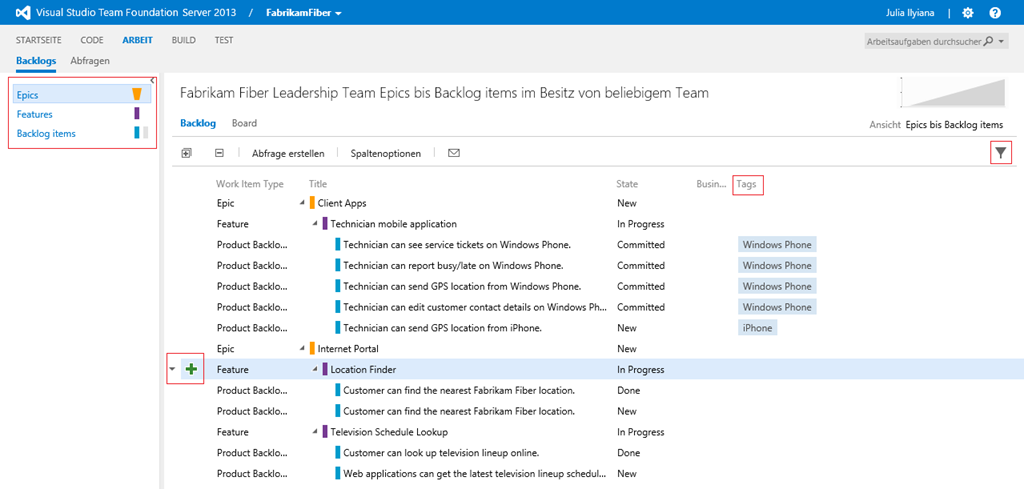
Task: Click the iPhone tag chip
Action: click(757, 328)
